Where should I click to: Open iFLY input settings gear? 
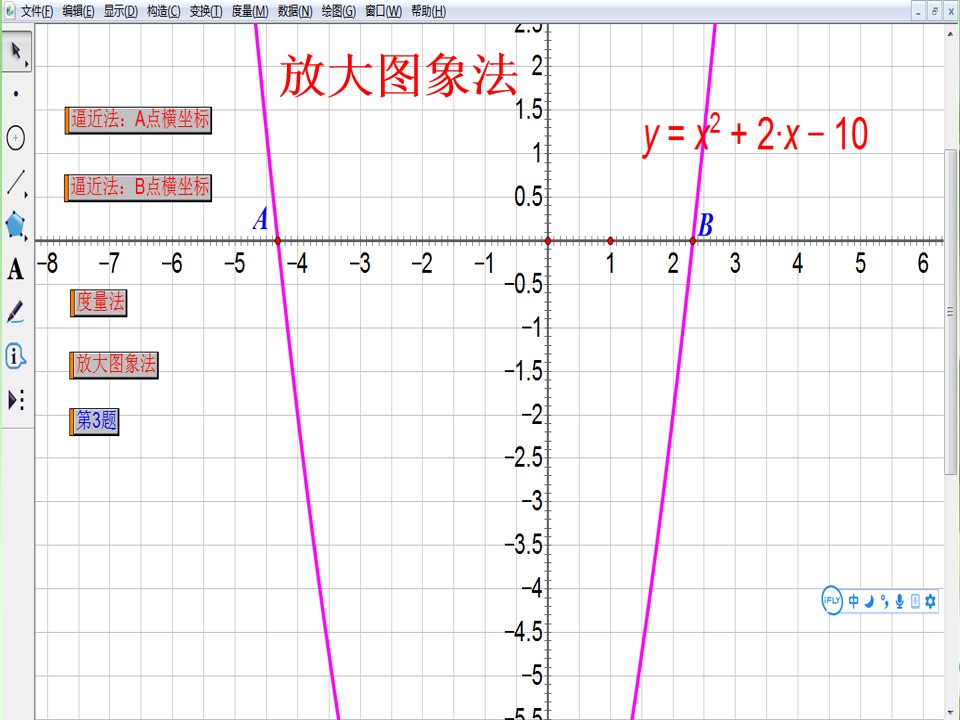pyautogui.click(x=930, y=601)
